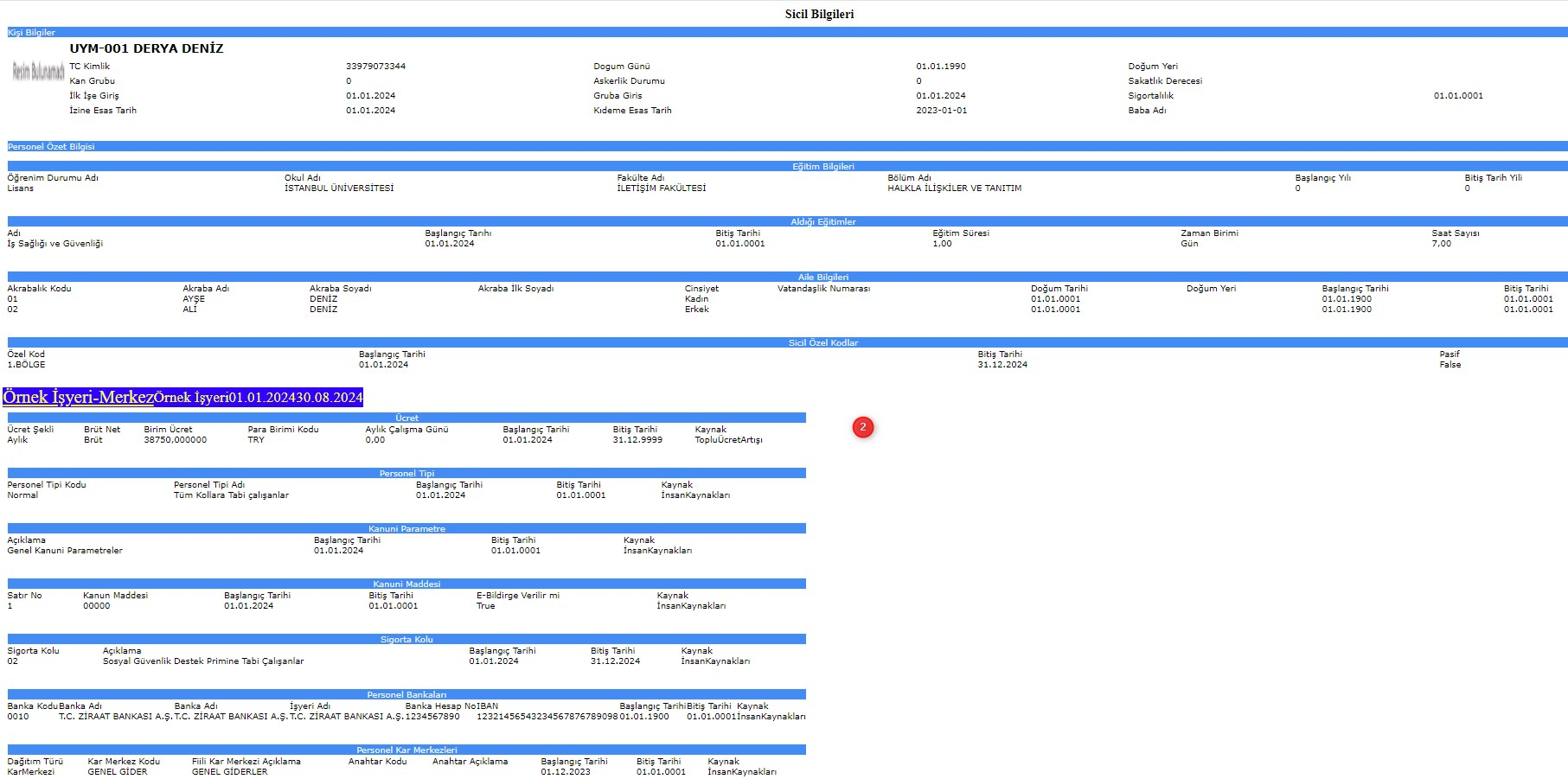The height and width of the screenshot is (779, 1568).
Task: Select department HALKLA İLİŞKİLER VE TANITIM
Action: (954, 188)
